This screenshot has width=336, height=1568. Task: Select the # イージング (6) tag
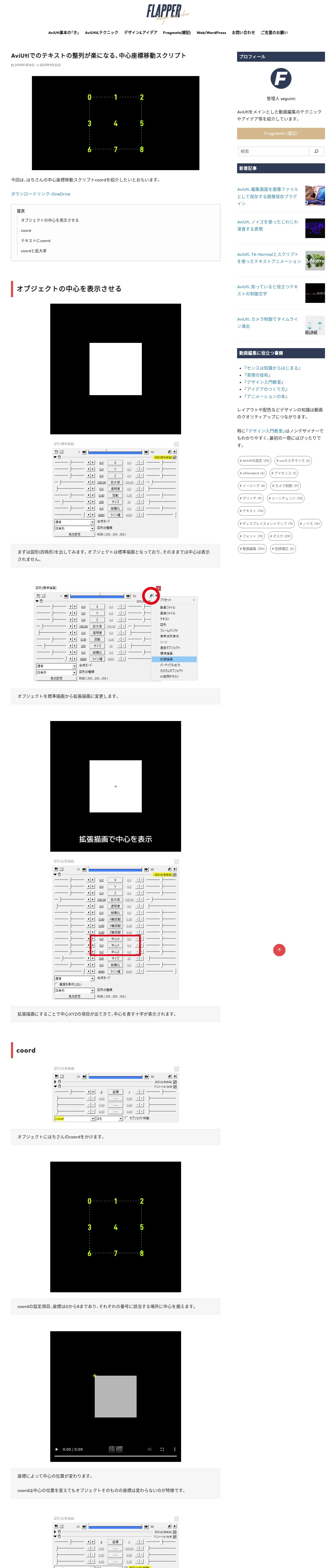pyautogui.click(x=253, y=486)
